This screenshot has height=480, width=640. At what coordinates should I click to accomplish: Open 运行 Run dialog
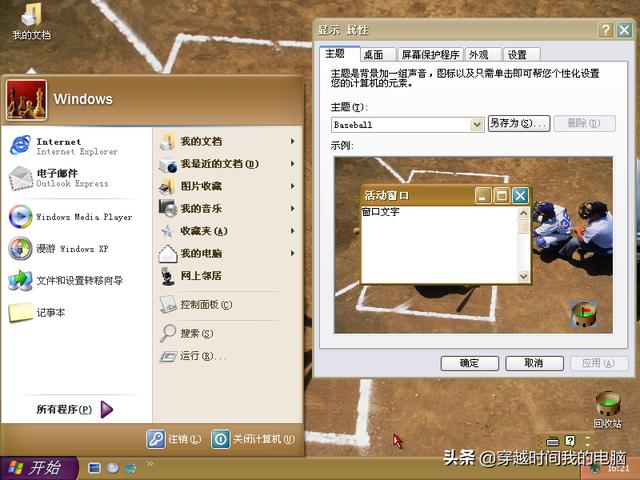pyautogui.click(x=192, y=356)
